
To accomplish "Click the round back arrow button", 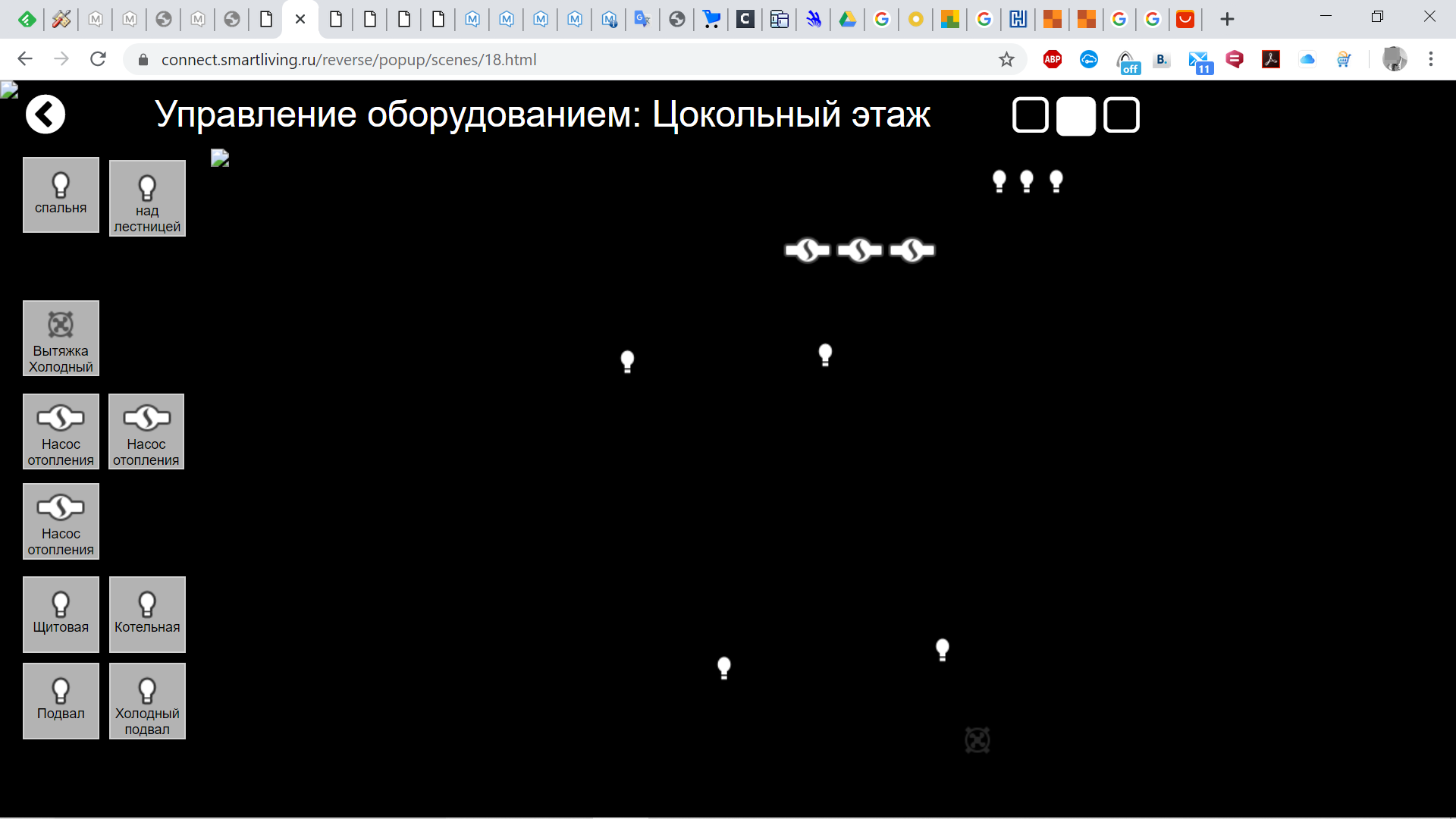I will click(45, 115).
